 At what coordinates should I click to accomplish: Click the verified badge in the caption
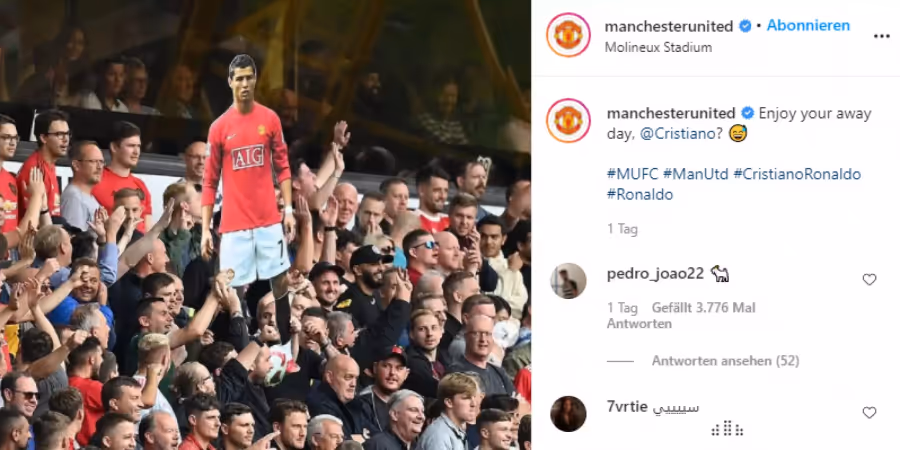pyautogui.click(x=747, y=113)
